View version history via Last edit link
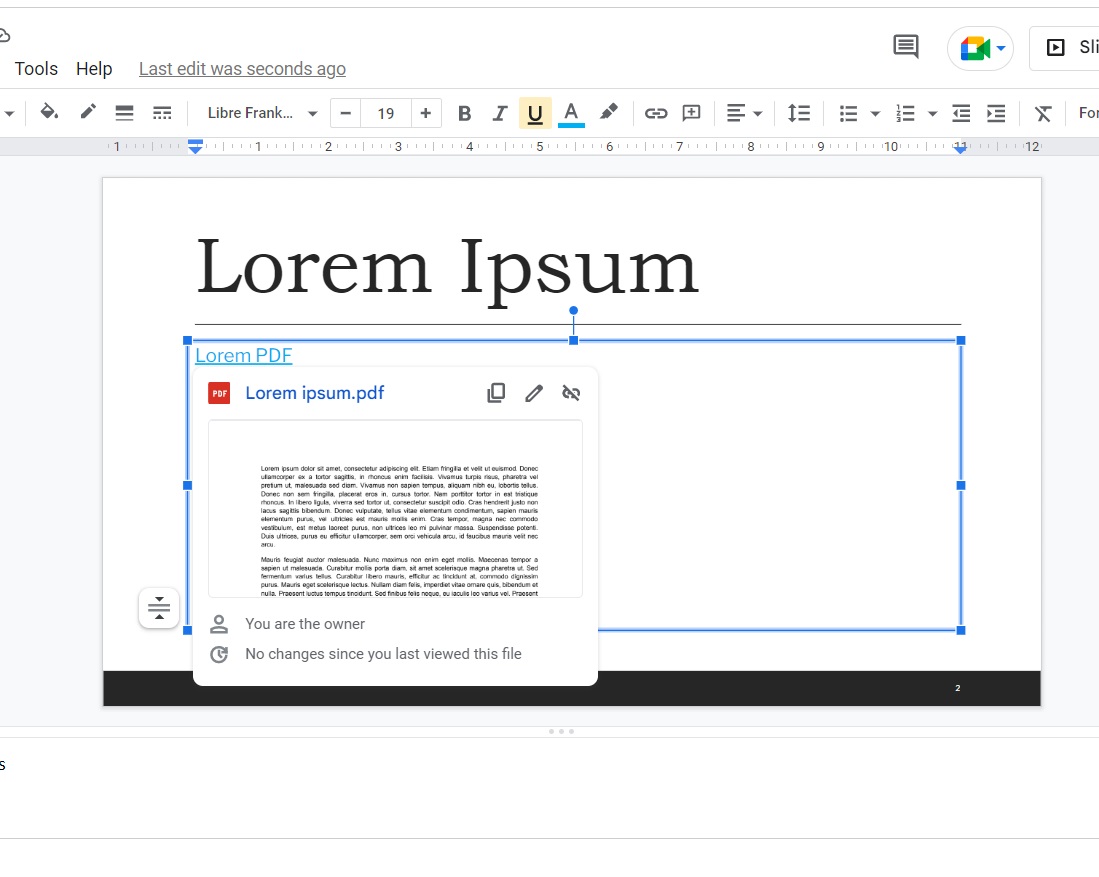 point(241,68)
